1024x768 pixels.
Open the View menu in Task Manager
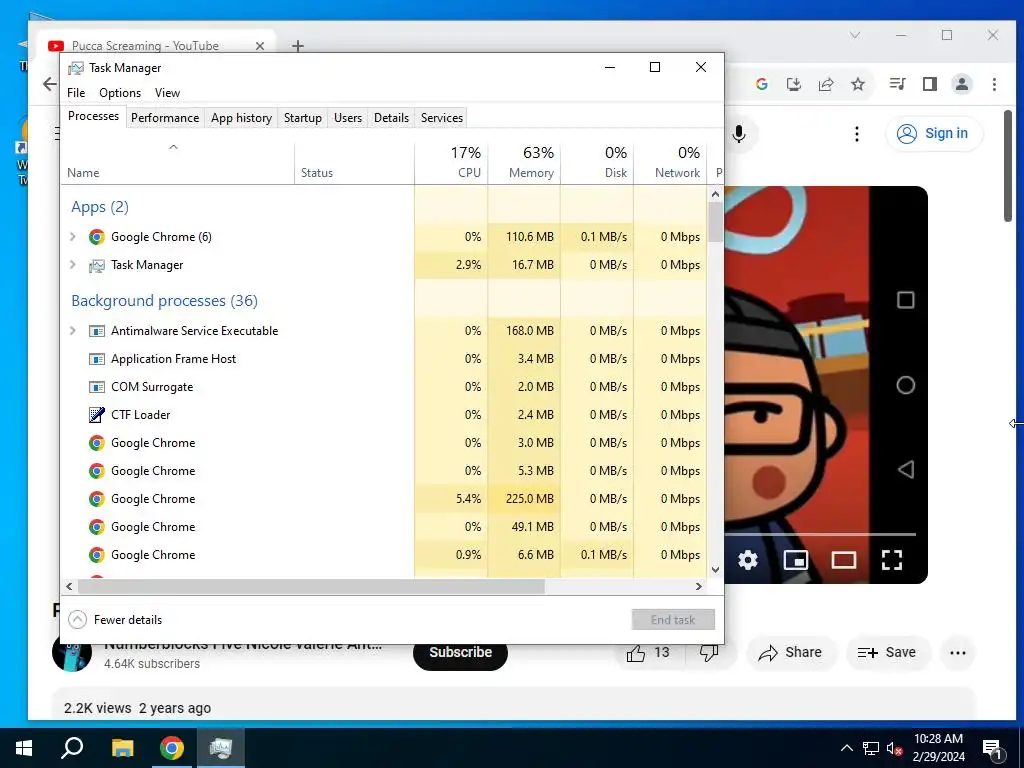167,93
